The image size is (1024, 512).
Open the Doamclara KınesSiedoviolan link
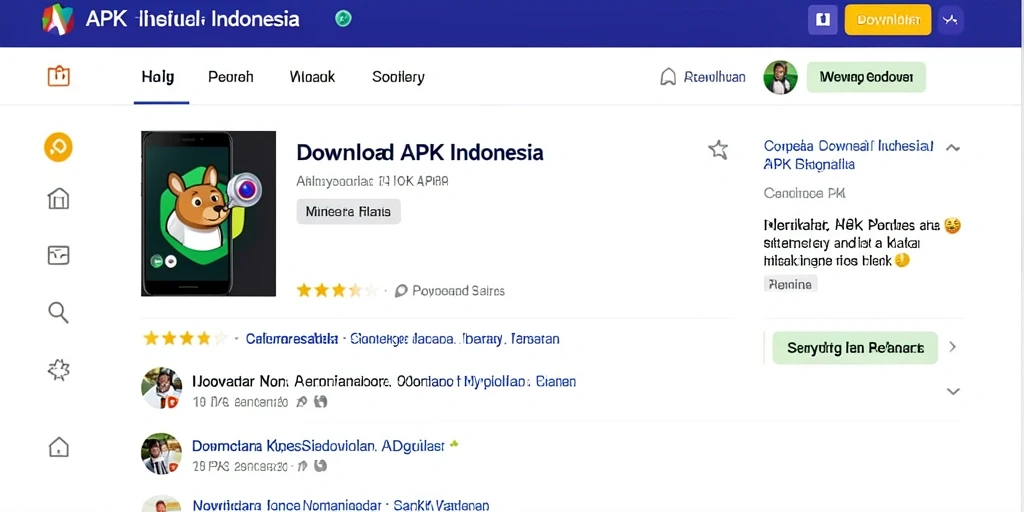[284, 446]
